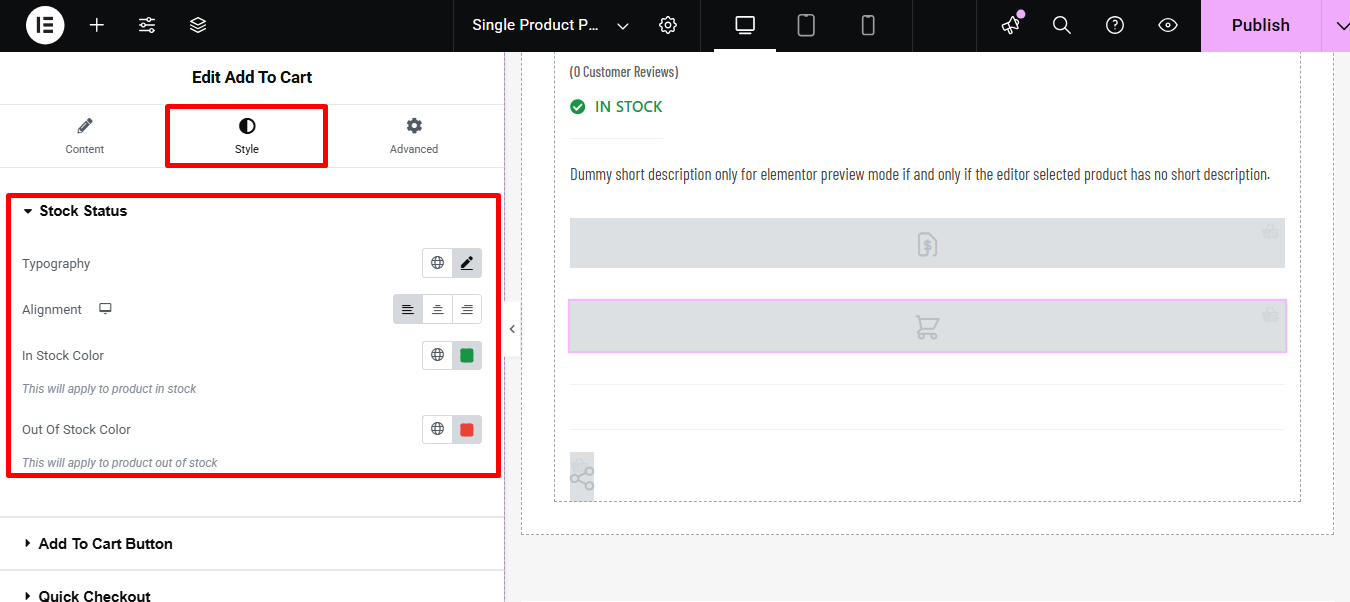Select center alignment for stock status
This screenshot has height=602, width=1350.
click(x=437, y=309)
